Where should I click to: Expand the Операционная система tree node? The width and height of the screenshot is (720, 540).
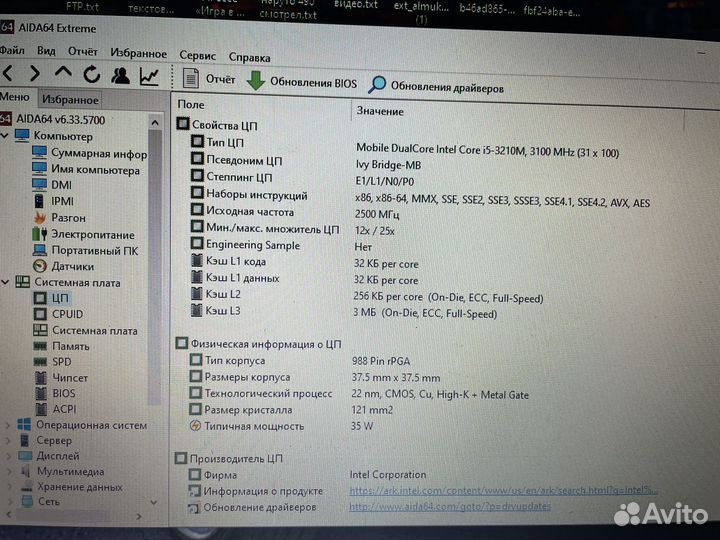[x=8, y=424]
